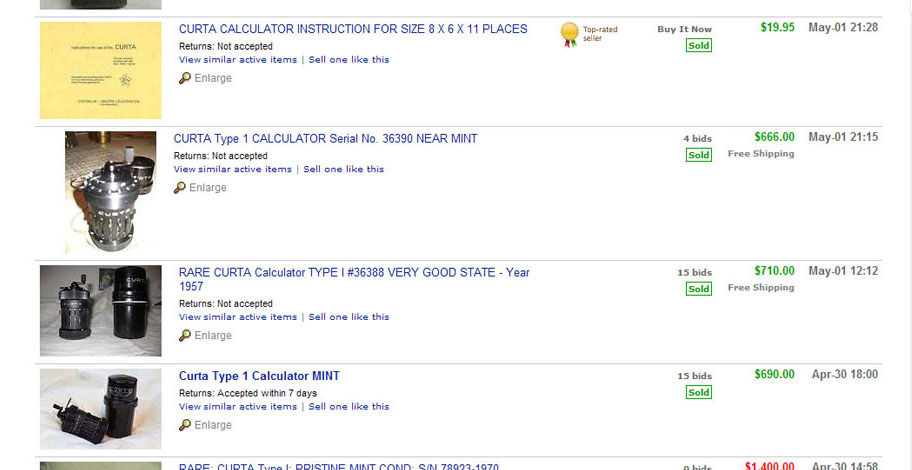Open RARE CURTA TYPE I #36388 listing
912x470 pixels.
[x=354, y=273]
